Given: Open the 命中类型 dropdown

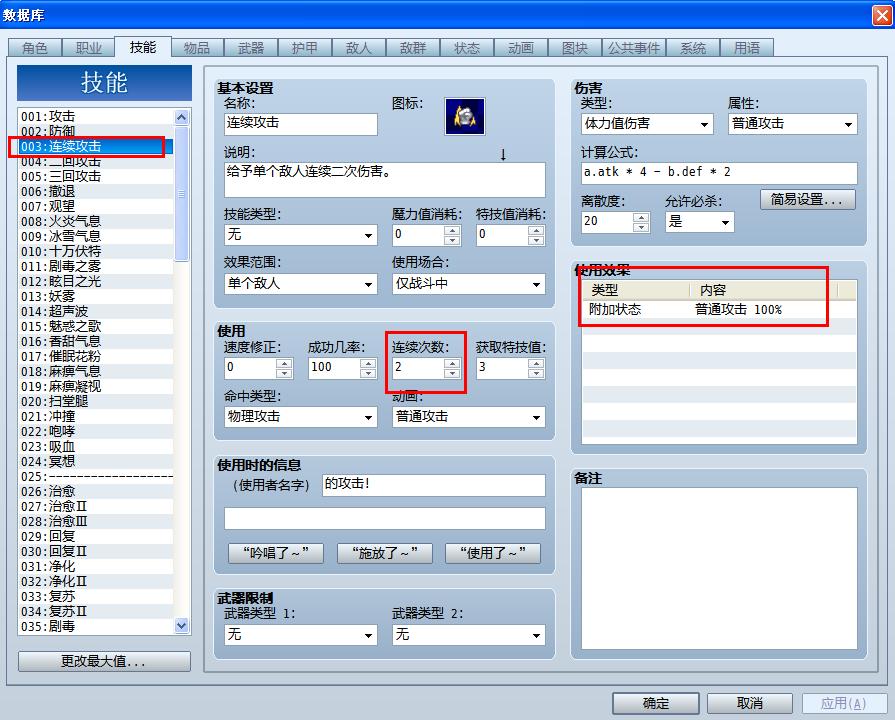Looking at the screenshot, I should click(x=301, y=417).
